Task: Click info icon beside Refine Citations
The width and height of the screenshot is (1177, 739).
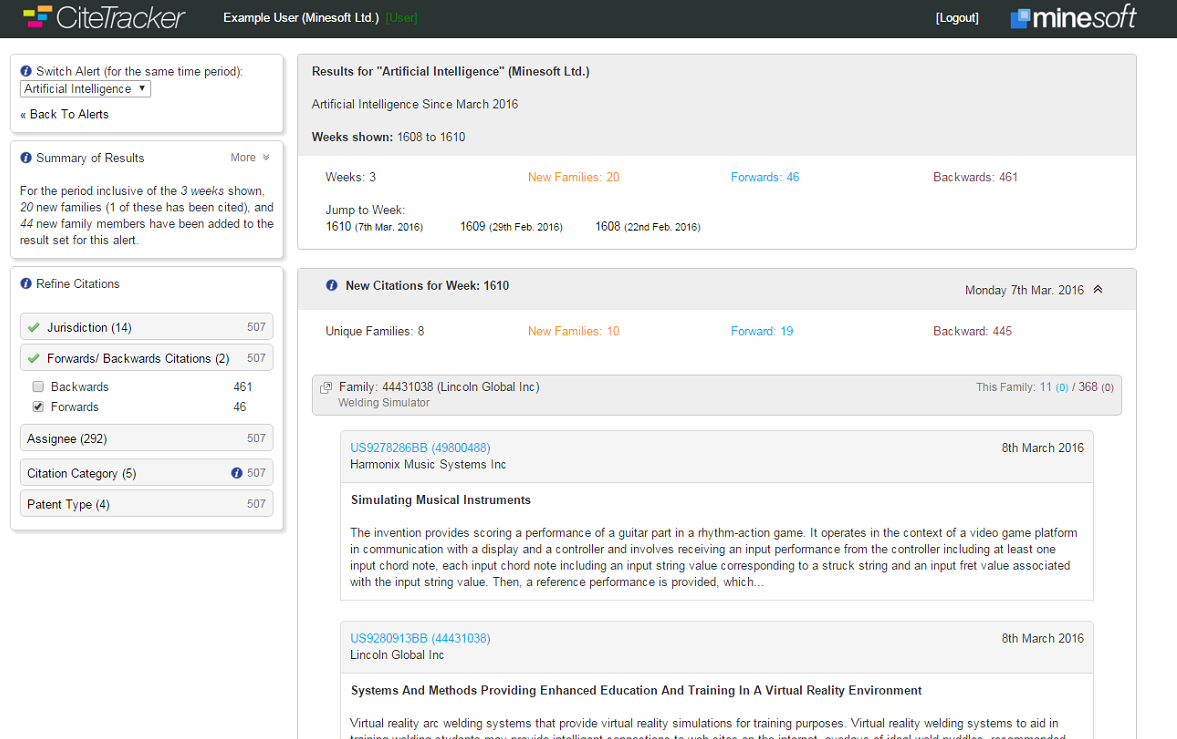Action: (x=26, y=284)
